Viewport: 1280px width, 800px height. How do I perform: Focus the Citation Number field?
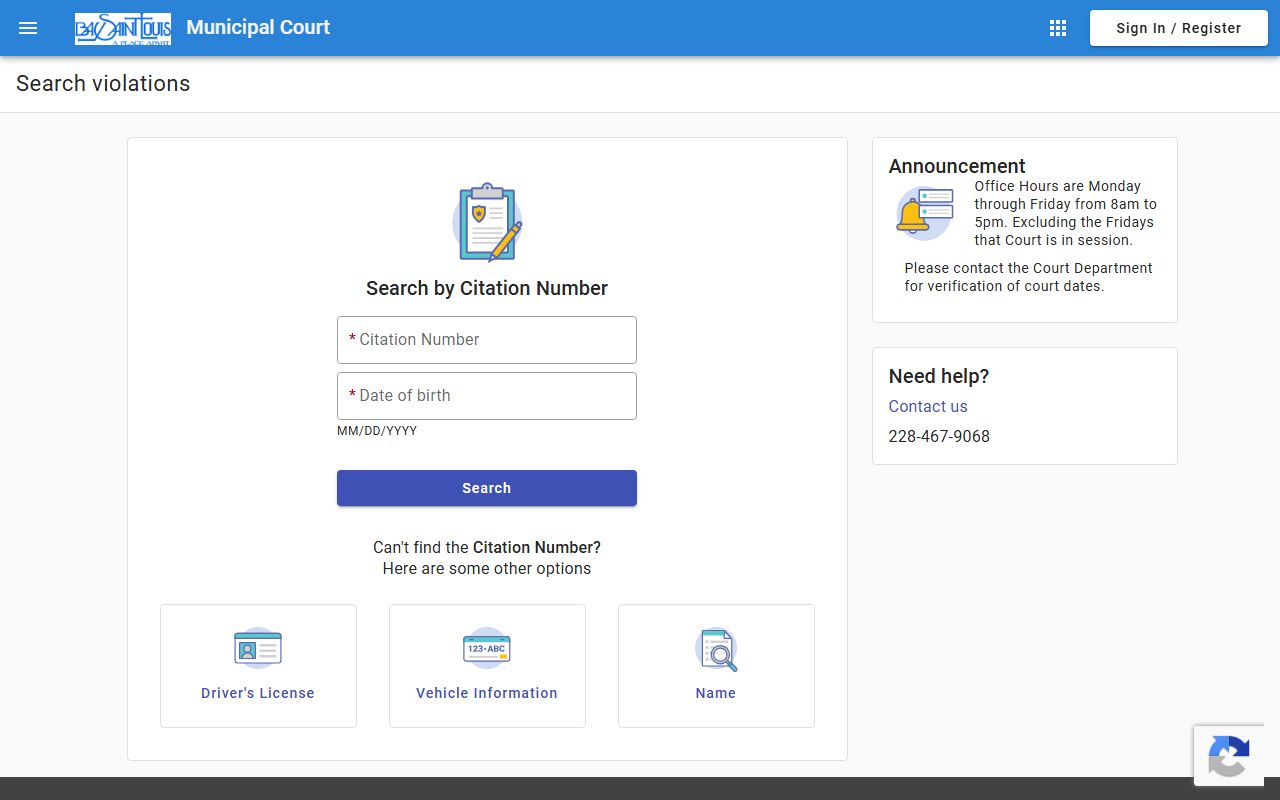(x=487, y=340)
